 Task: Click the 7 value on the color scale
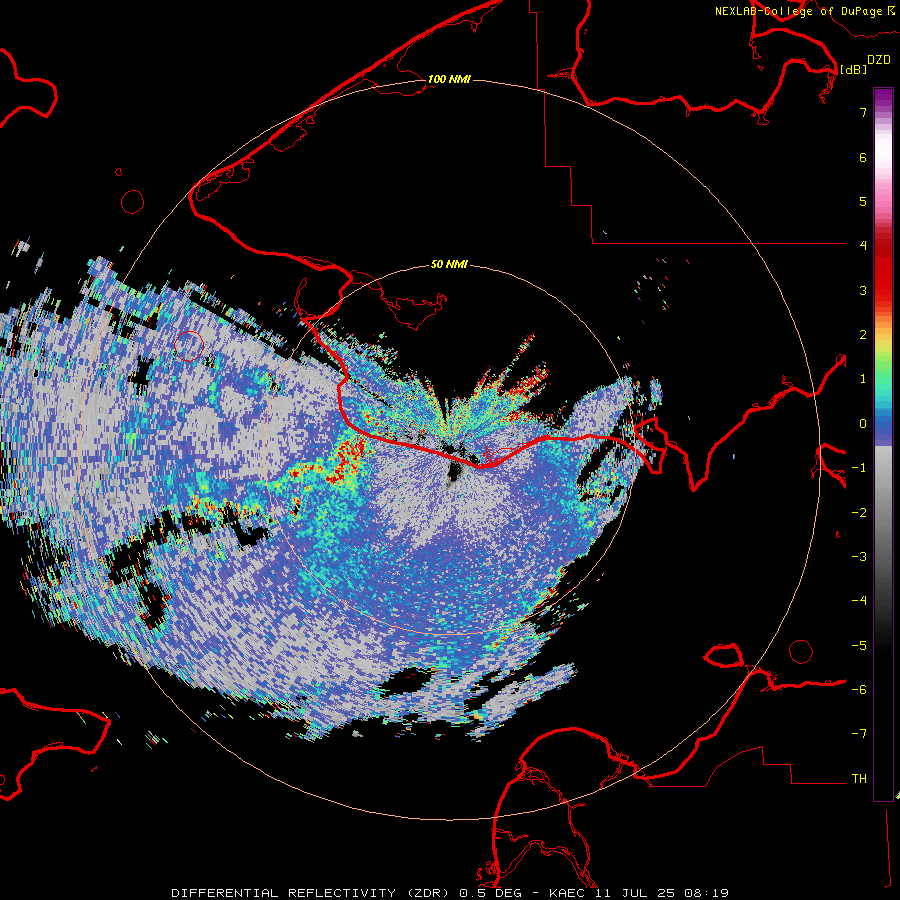863,112
